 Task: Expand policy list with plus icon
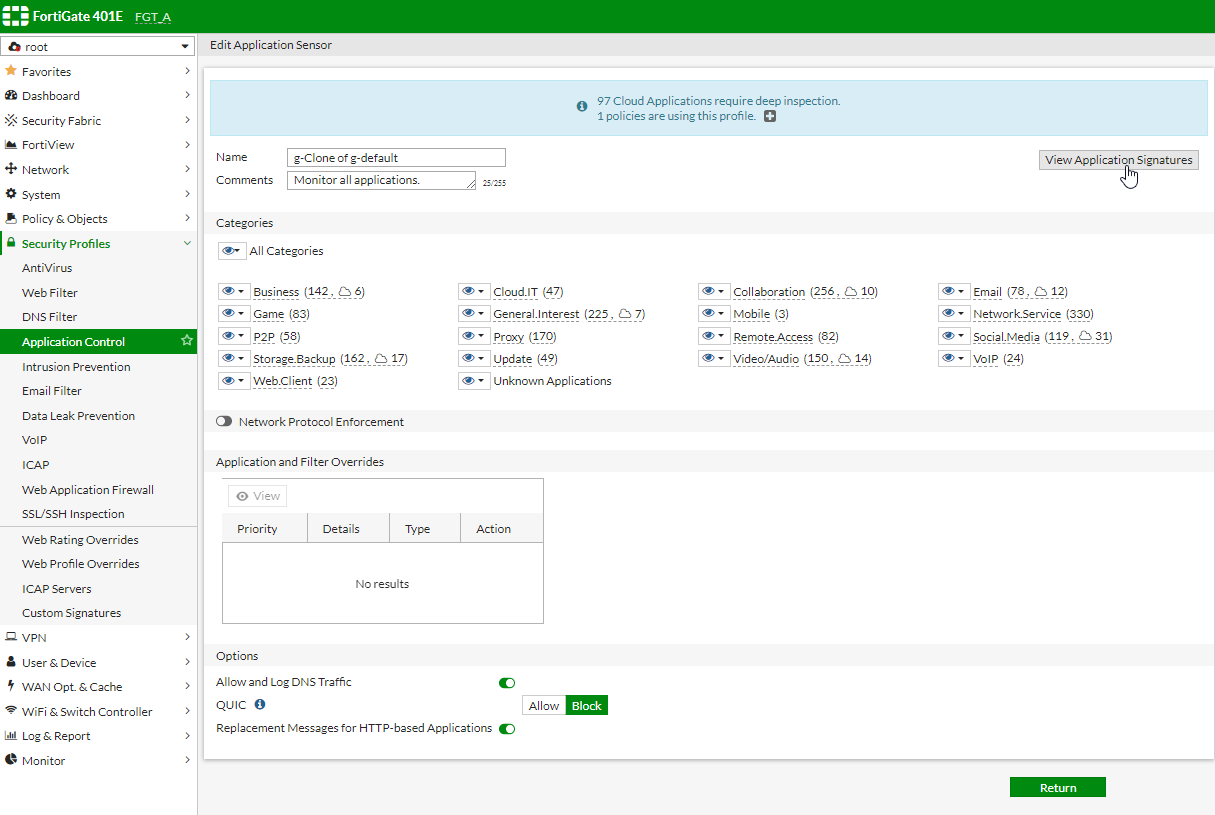click(769, 117)
